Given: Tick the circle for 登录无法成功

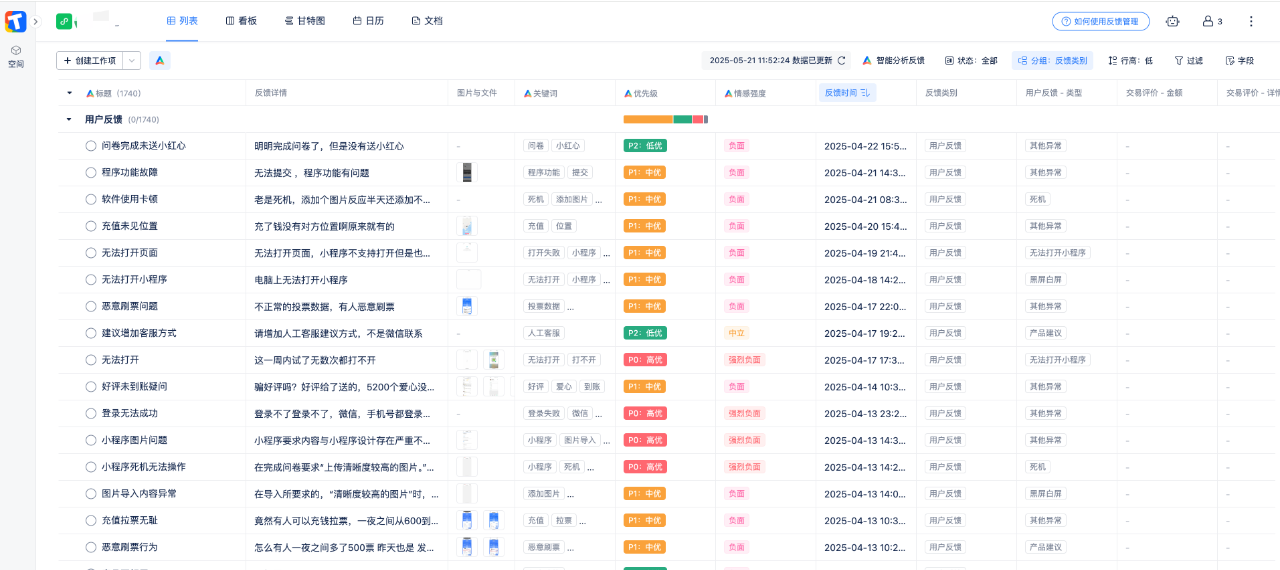Looking at the screenshot, I should (91, 413).
